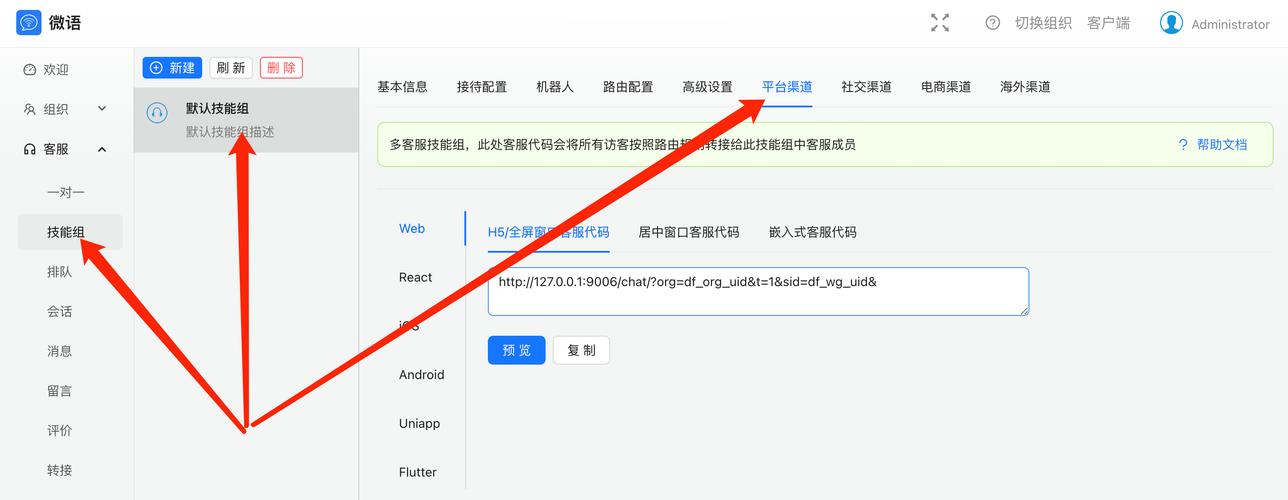Switch to the 平台渠道 tab

tap(787, 87)
